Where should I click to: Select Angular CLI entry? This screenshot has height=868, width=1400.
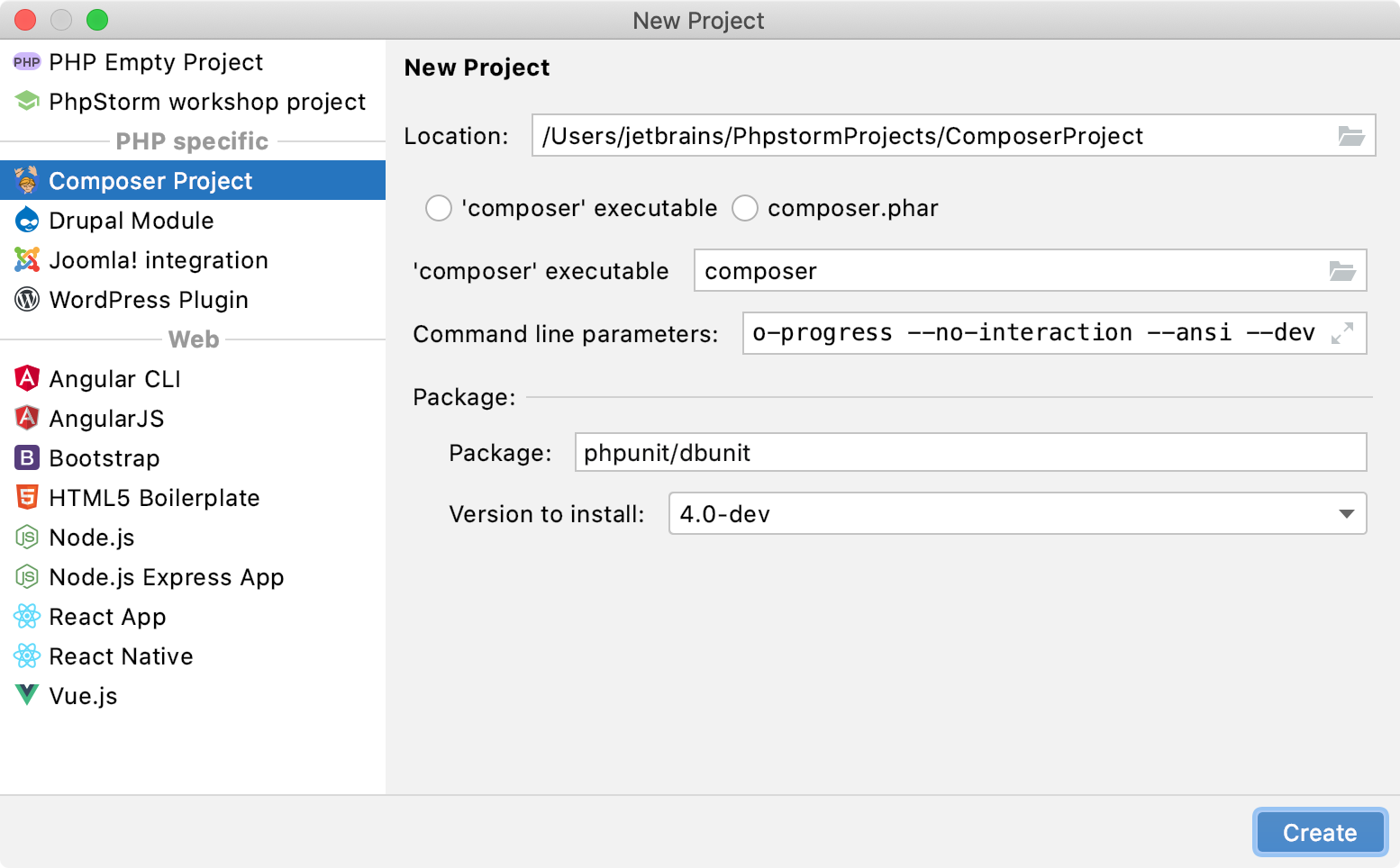pos(193,379)
